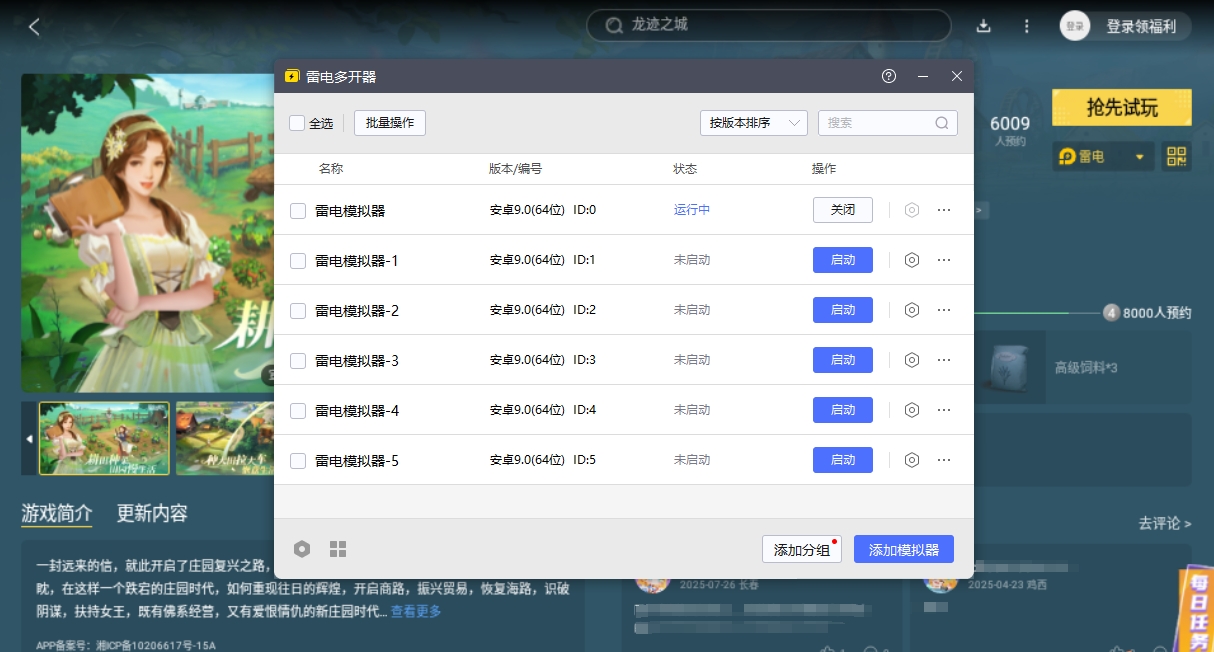Click the yellow 抢先试玩 button
1214x652 pixels.
1122,108
